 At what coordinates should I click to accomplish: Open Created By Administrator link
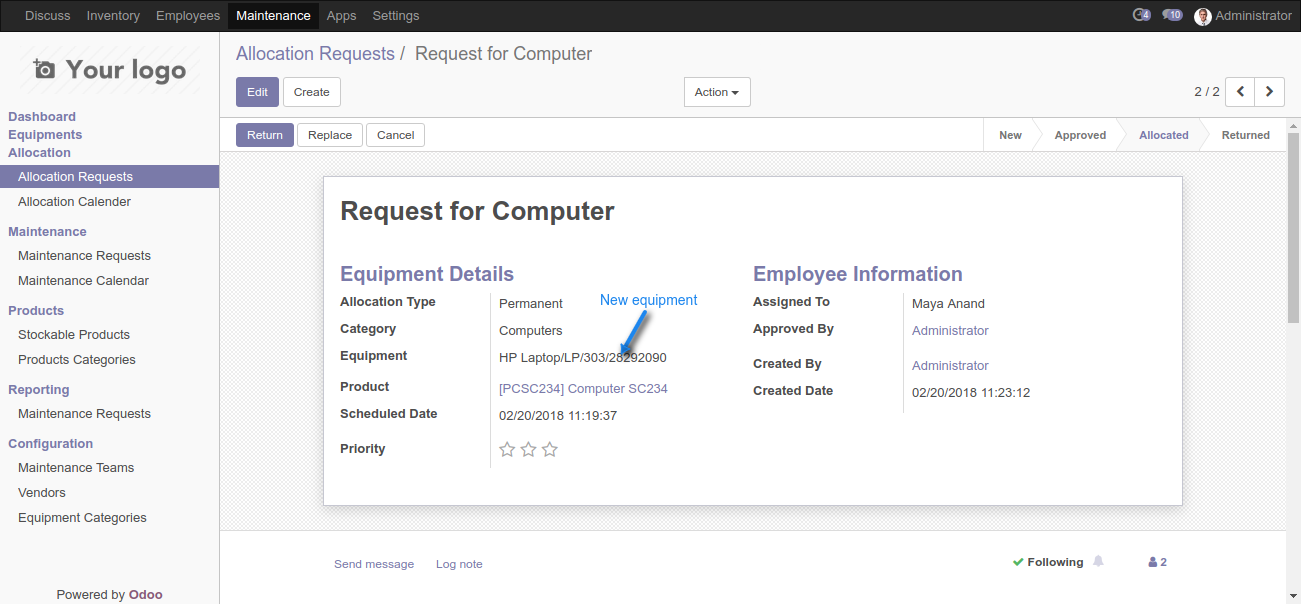pos(950,366)
